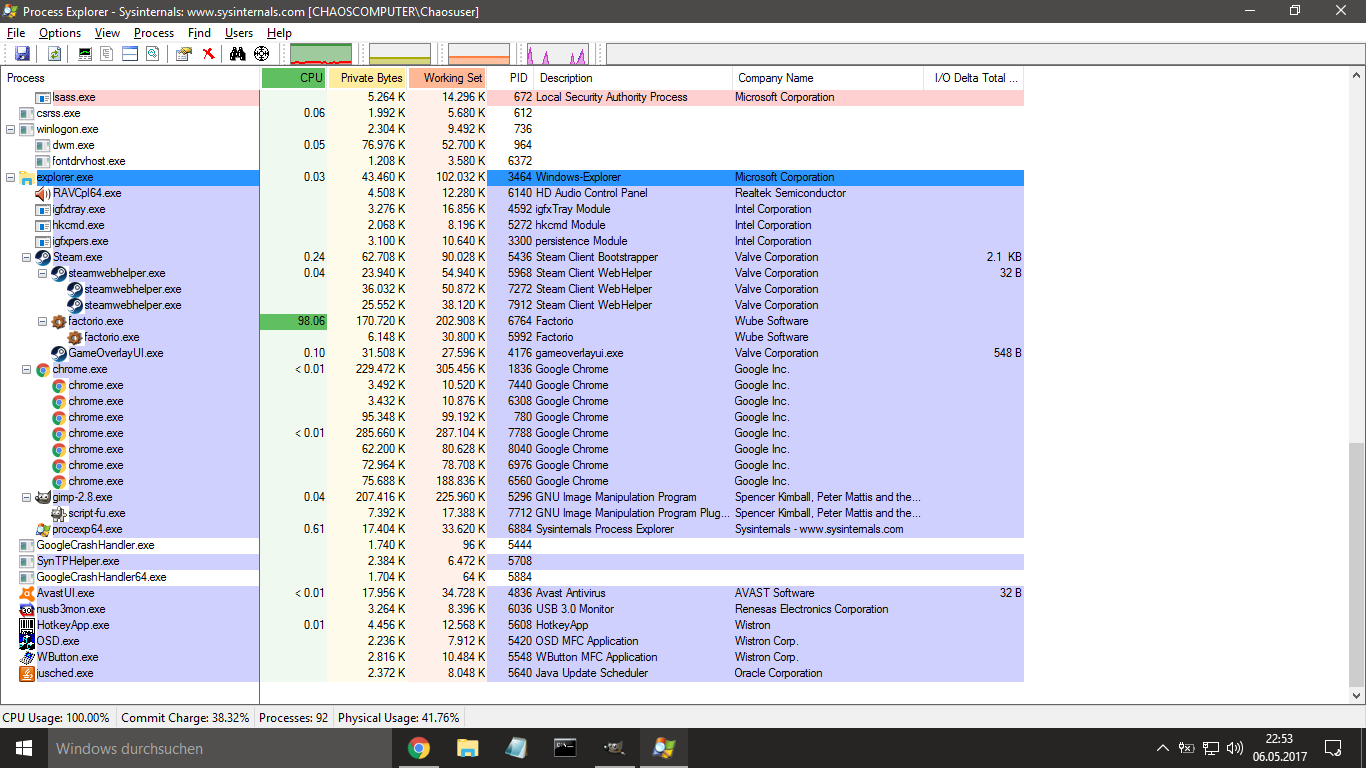Open the notification center icon

tap(1333, 748)
